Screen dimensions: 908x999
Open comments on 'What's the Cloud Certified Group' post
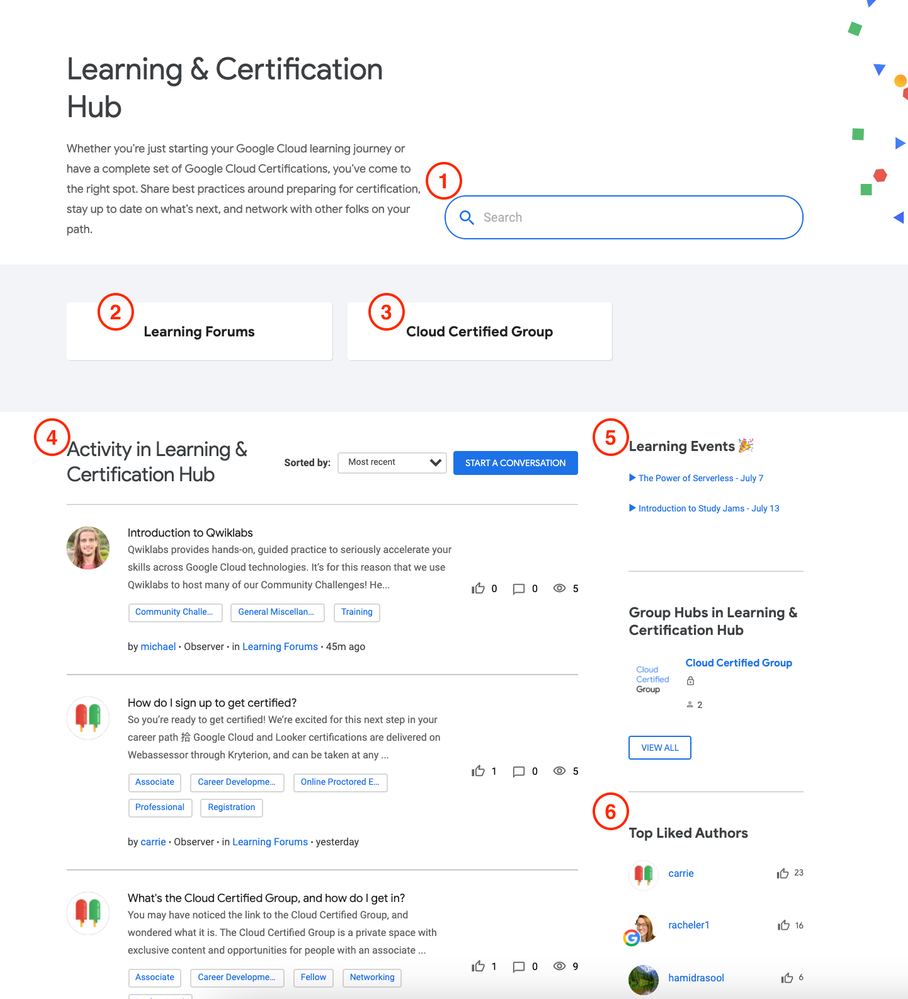coord(519,967)
